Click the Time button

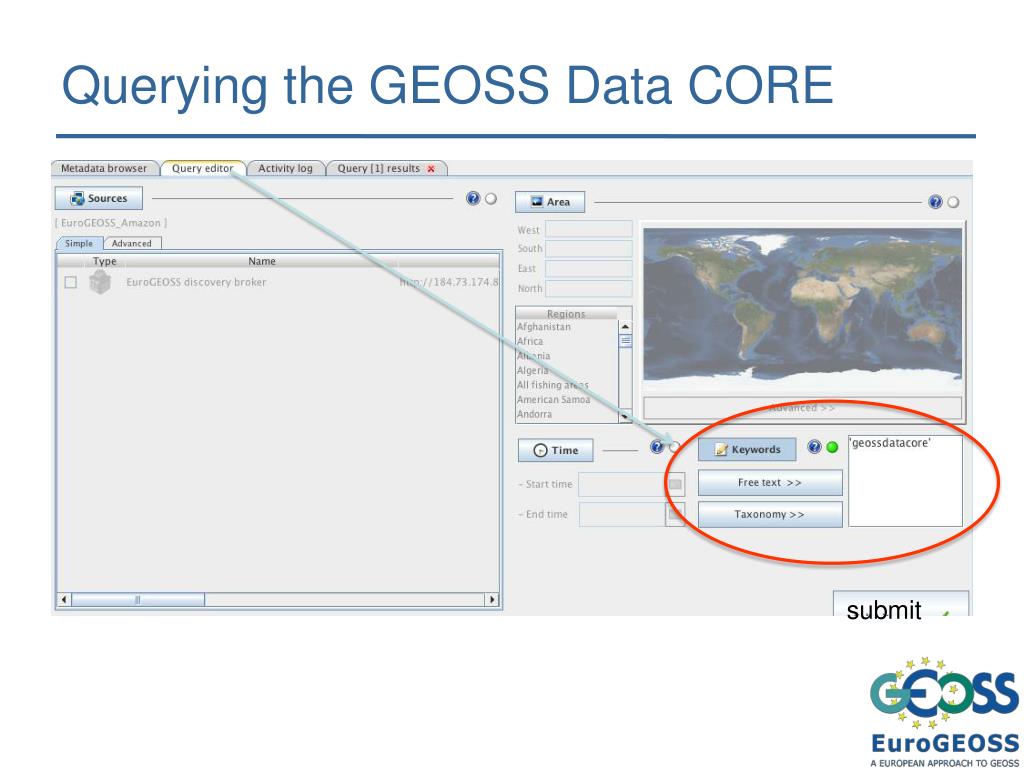point(556,450)
